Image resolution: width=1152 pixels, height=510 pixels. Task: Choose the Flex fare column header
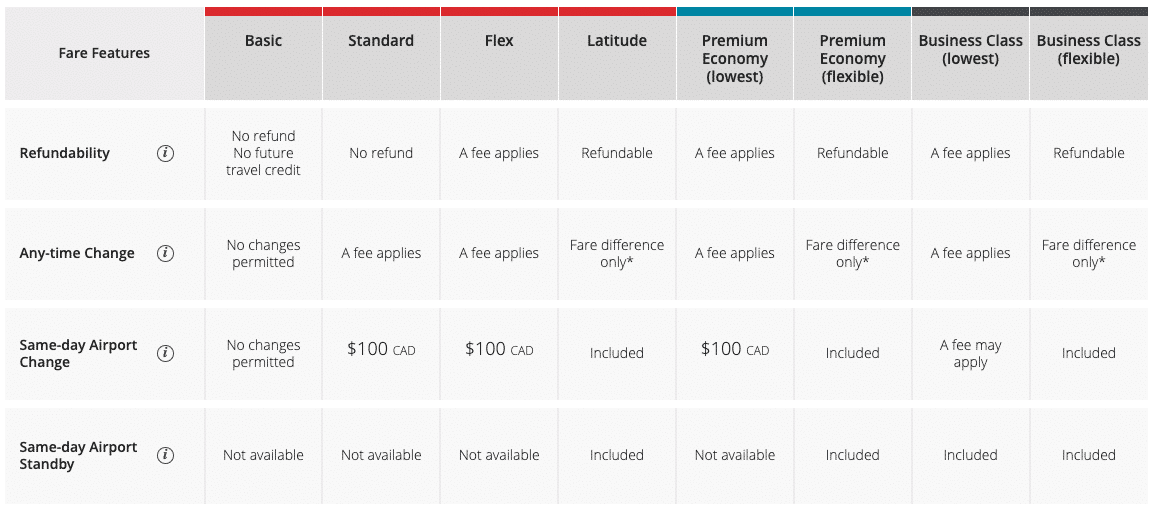click(499, 41)
